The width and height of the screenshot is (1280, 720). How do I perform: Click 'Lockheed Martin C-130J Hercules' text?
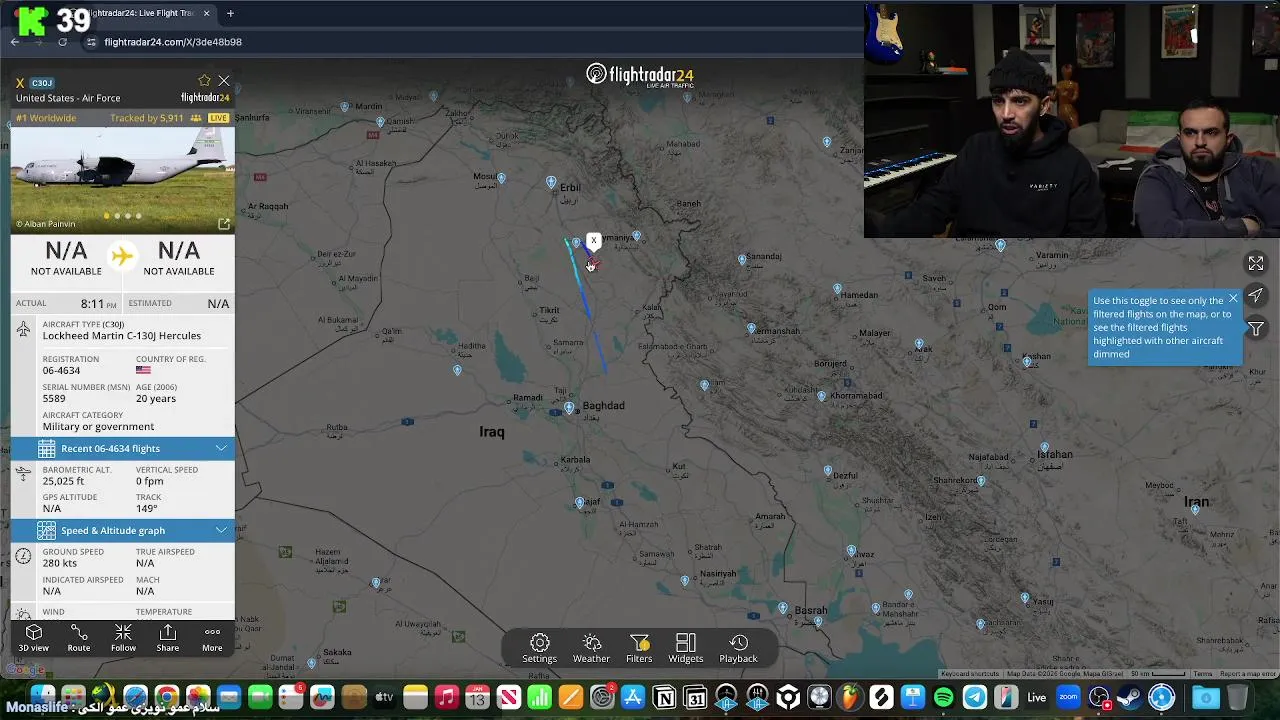pyautogui.click(x=122, y=335)
